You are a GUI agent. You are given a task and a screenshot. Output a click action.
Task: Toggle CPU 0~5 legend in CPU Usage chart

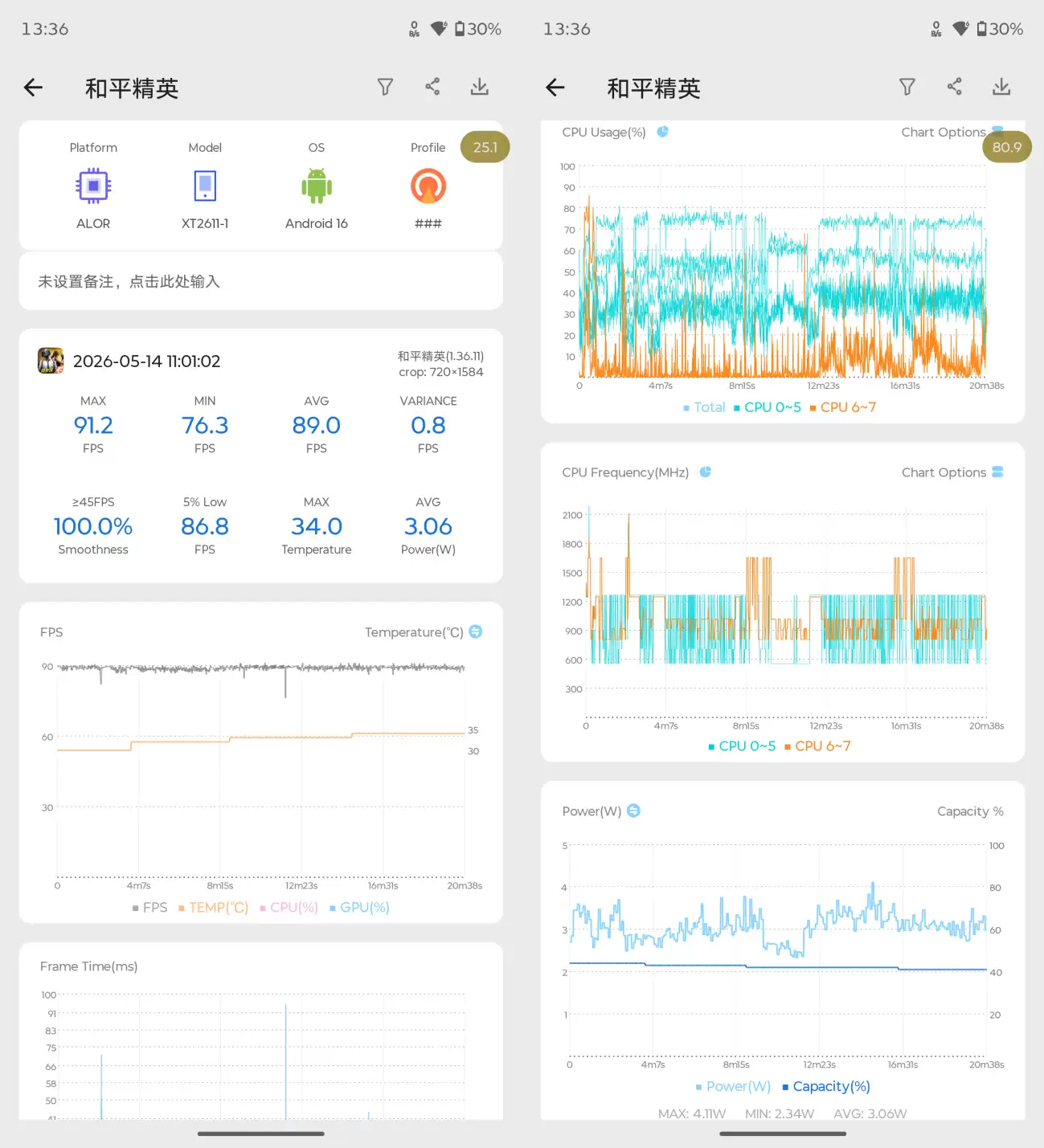point(768,407)
